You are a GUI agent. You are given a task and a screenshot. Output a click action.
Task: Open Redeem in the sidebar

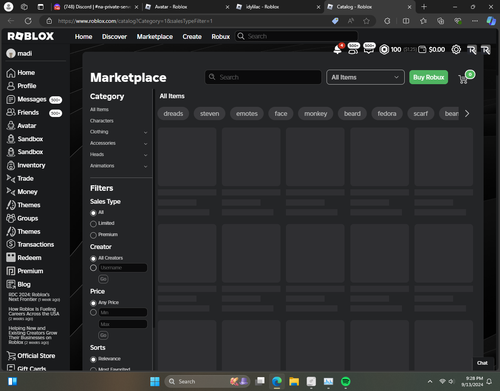tap(24, 258)
